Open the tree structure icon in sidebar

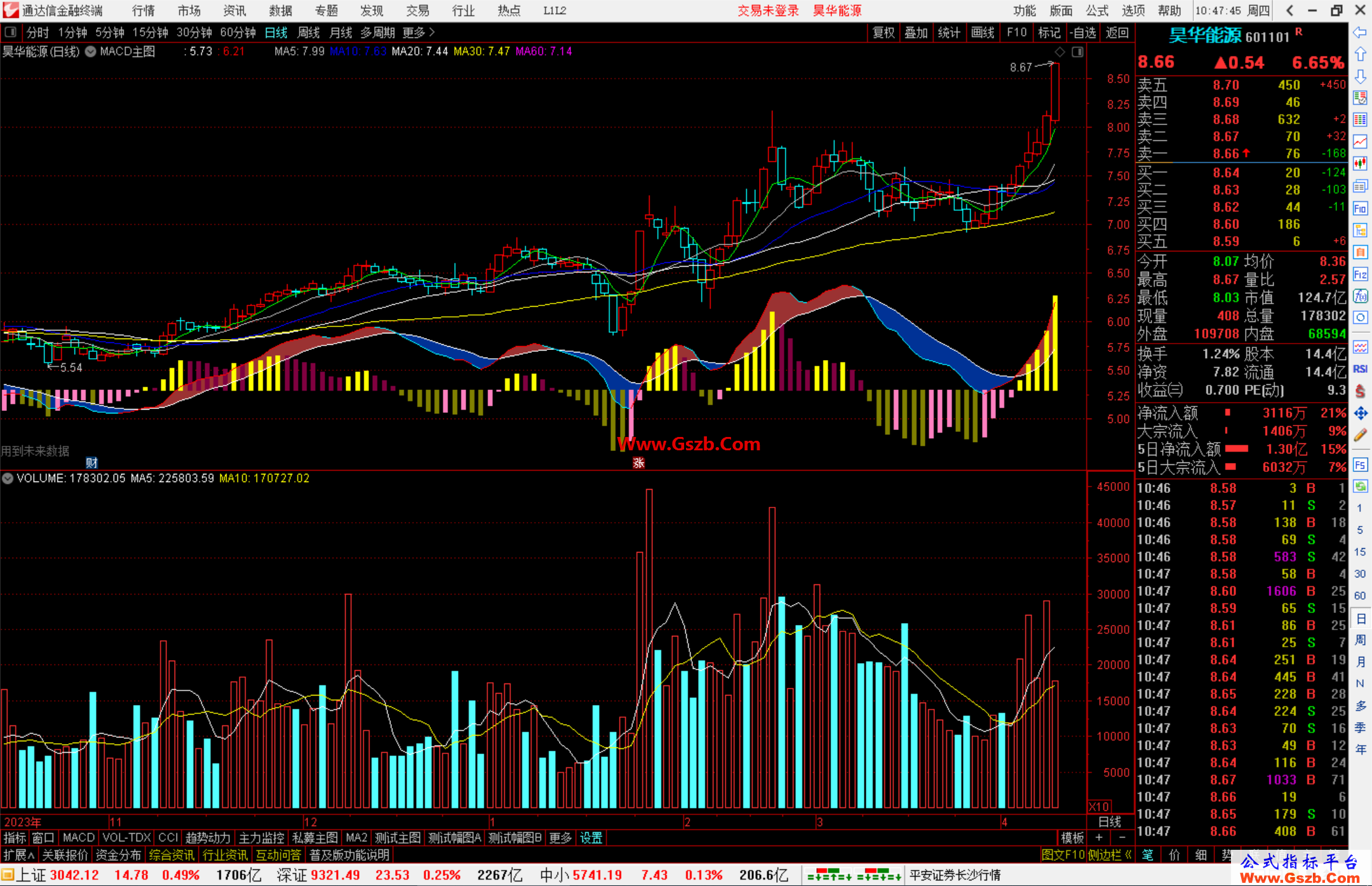pyautogui.click(x=1360, y=230)
